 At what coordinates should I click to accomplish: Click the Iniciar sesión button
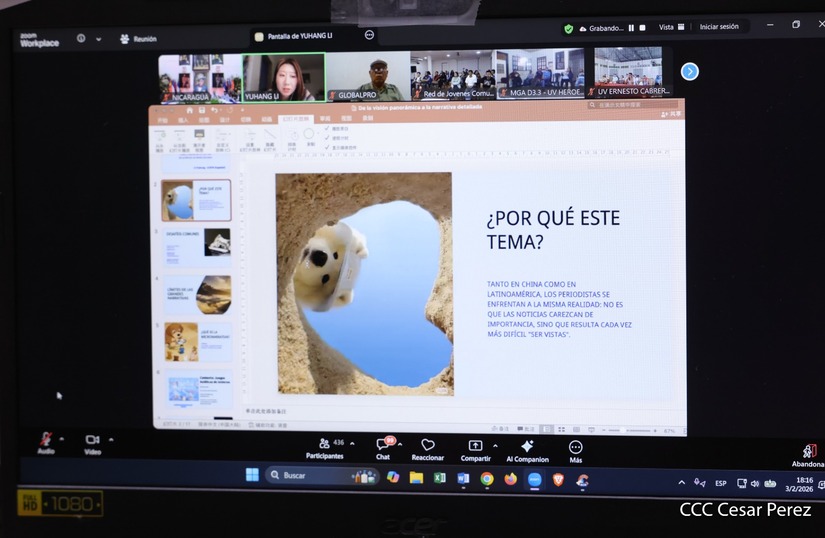point(719,27)
